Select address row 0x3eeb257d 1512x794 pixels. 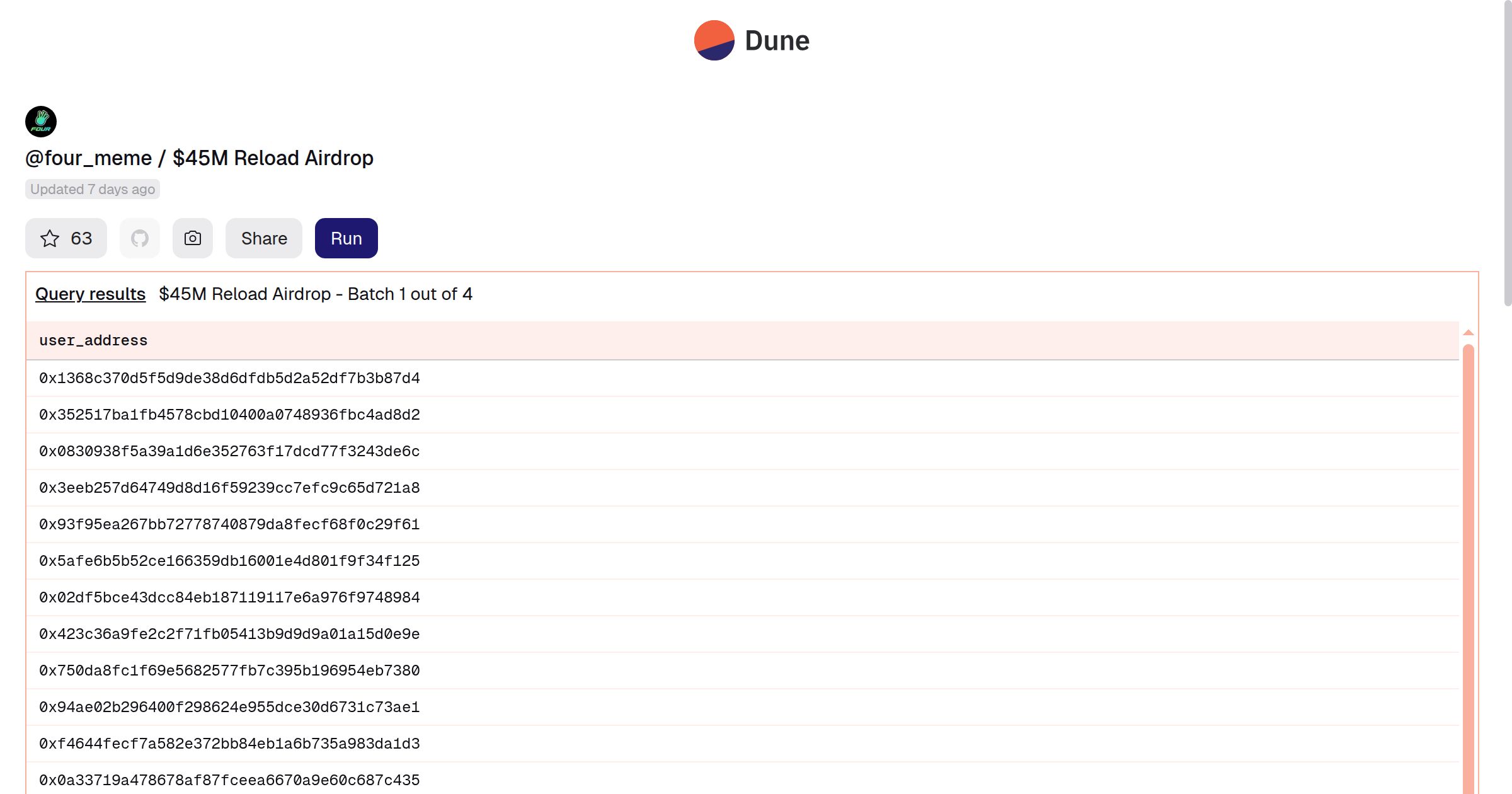[x=229, y=488]
